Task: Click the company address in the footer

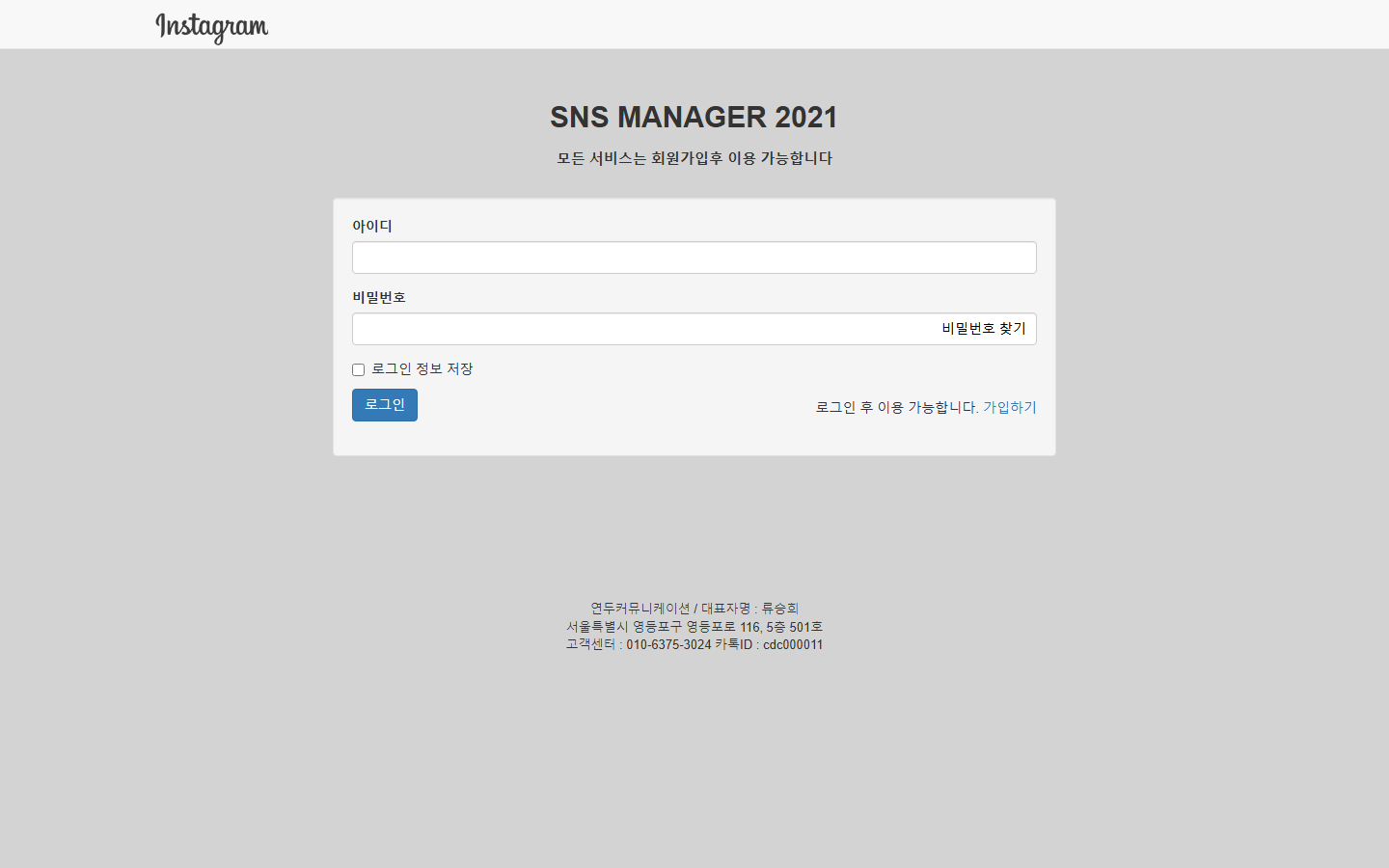Action: click(x=694, y=626)
